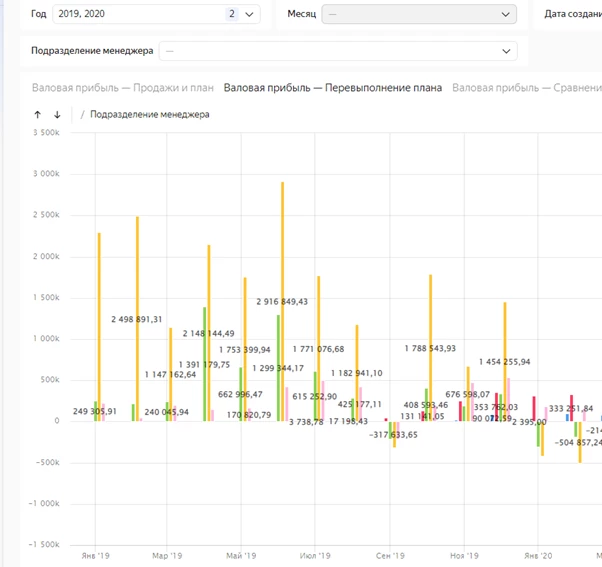This screenshot has width=602, height=567.
Task: Click data label 333 251,84
Action: click(571, 409)
